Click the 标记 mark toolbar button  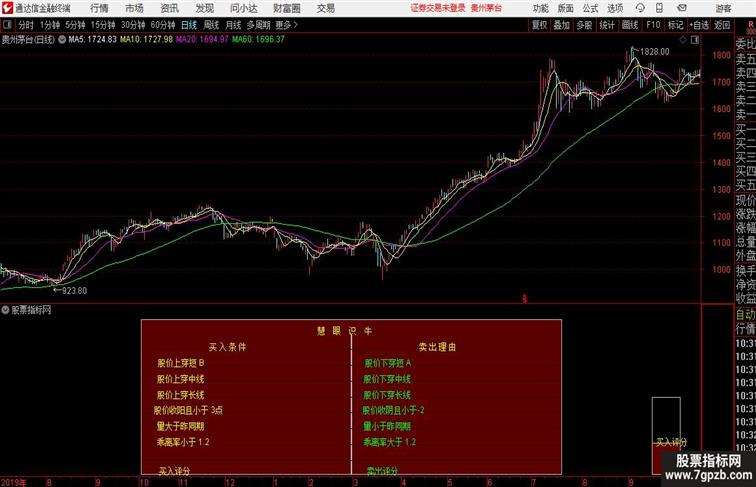tap(675, 25)
